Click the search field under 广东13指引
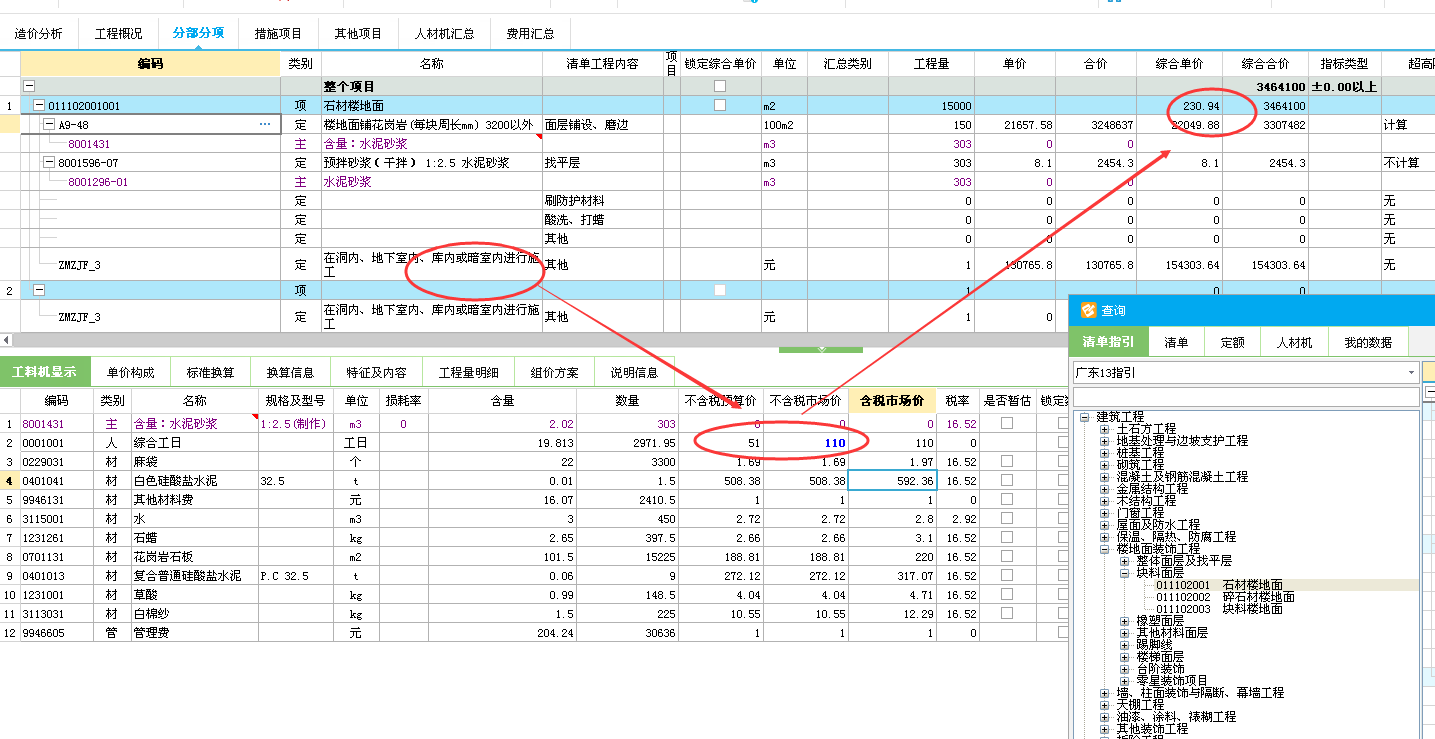The height and width of the screenshot is (739, 1435). [x=1246, y=397]
